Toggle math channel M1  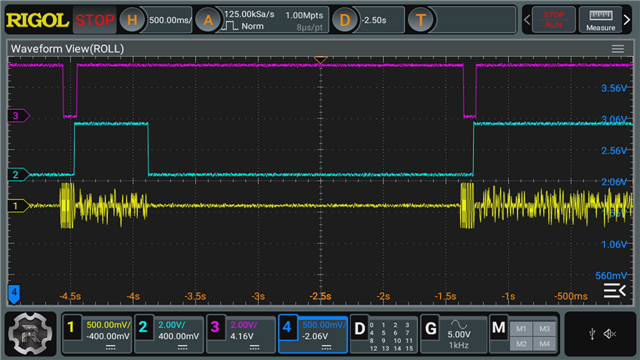[521, 329]
